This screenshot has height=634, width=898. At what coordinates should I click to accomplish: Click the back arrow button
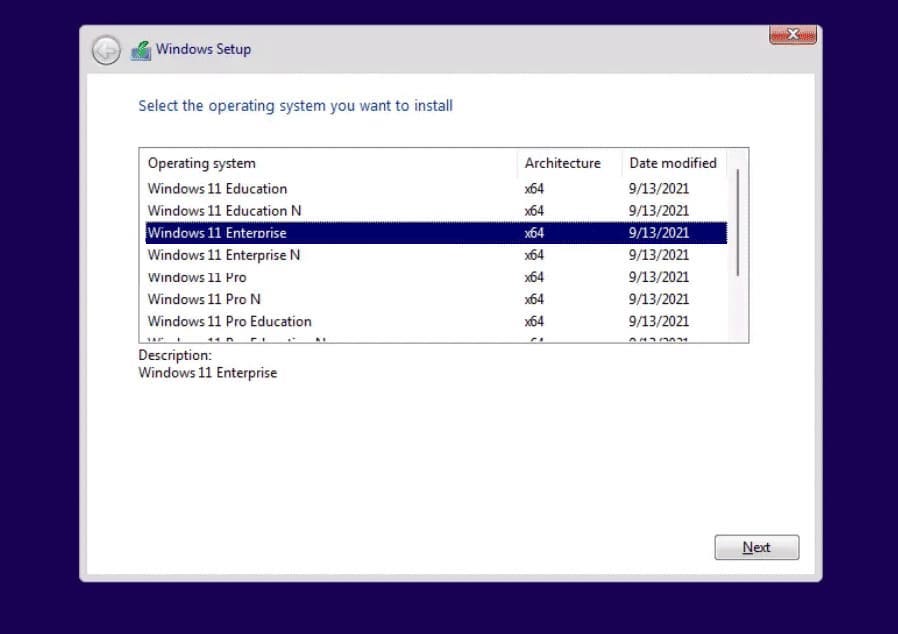point(106,50)
